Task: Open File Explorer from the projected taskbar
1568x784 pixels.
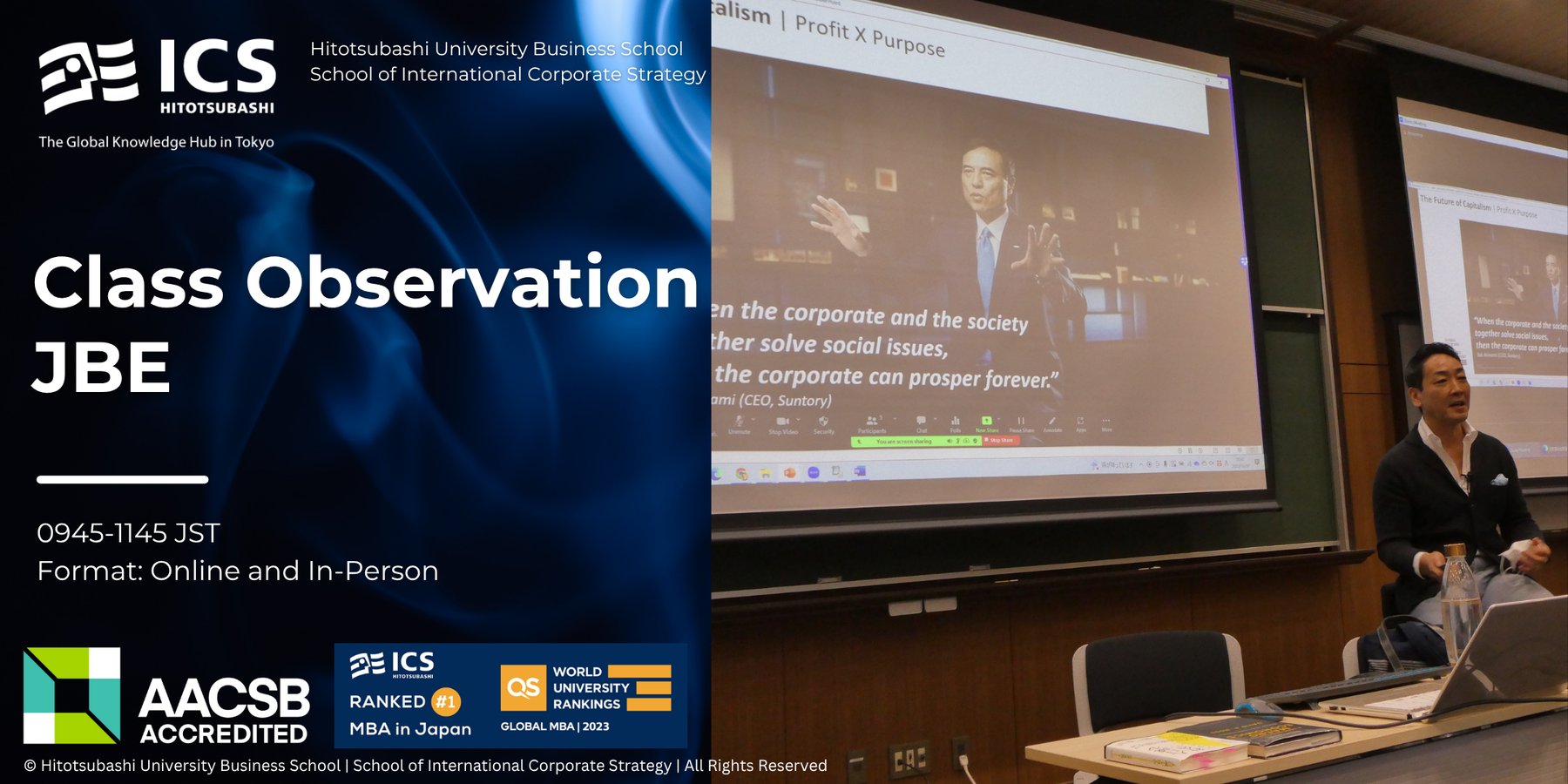Action: pos(766,473)
